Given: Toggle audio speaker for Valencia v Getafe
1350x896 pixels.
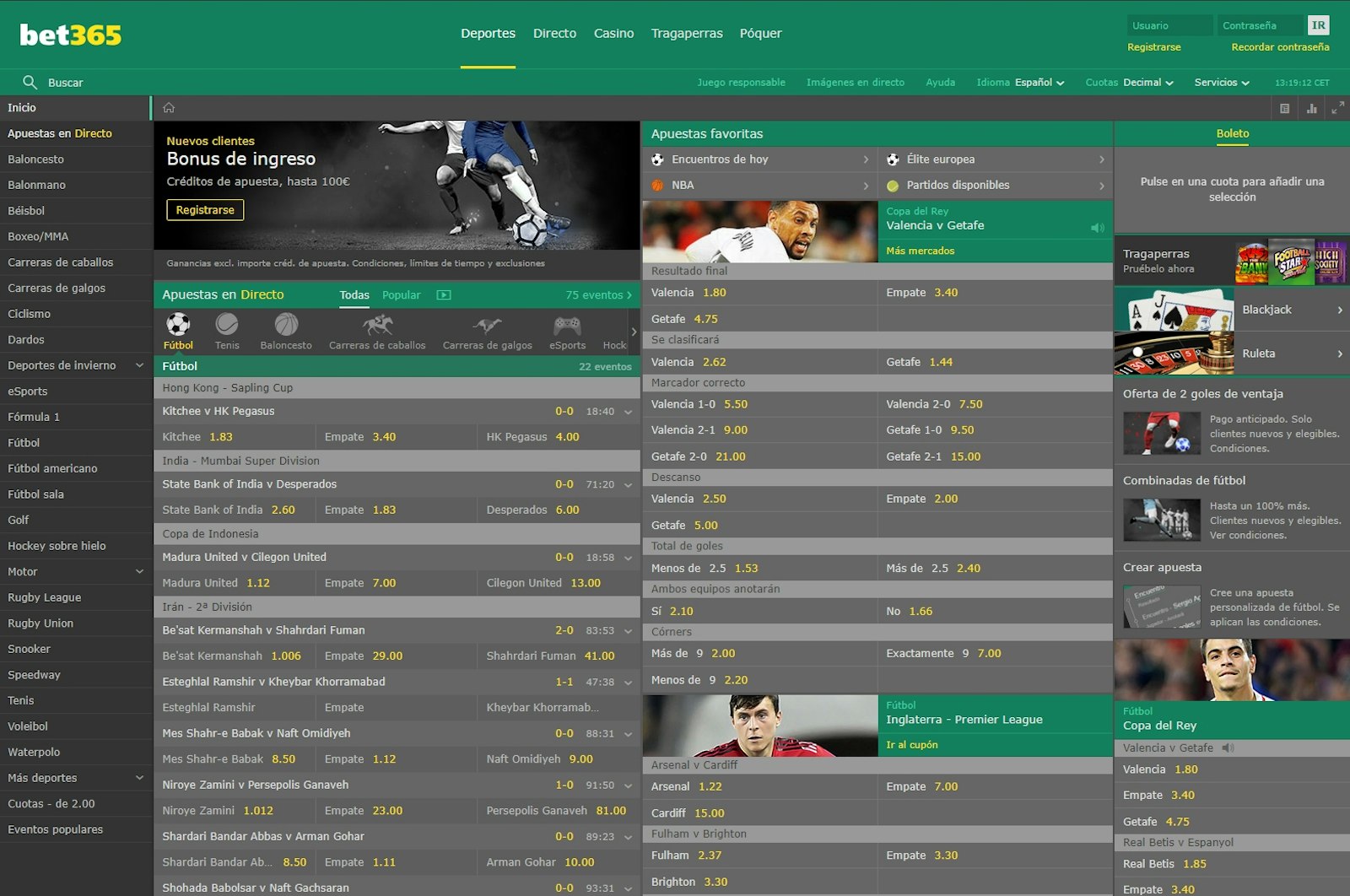Looking at the screenshot, I should (x=1097, y=228).
